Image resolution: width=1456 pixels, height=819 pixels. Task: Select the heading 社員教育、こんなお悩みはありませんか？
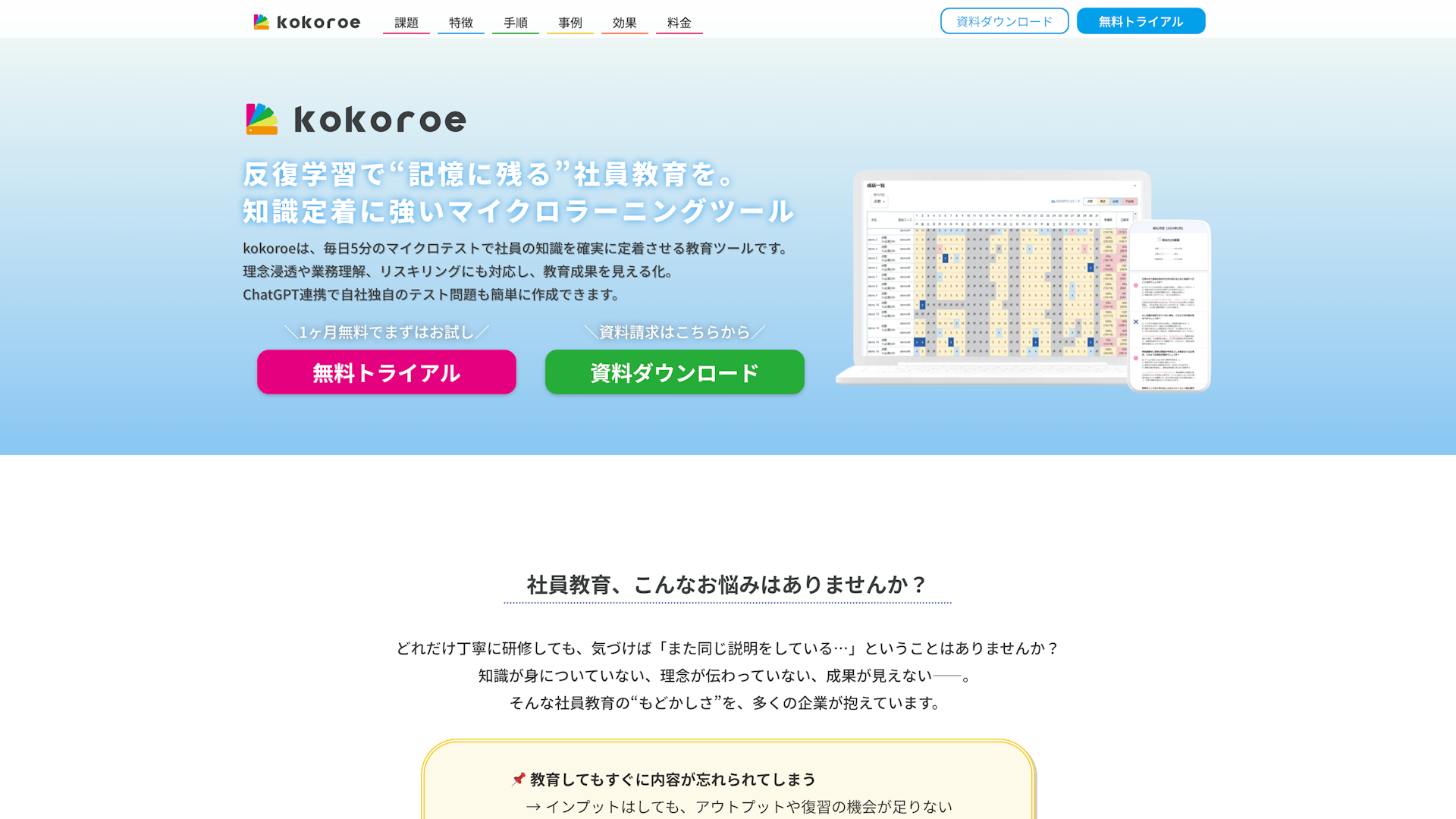(x=727, y=585)
